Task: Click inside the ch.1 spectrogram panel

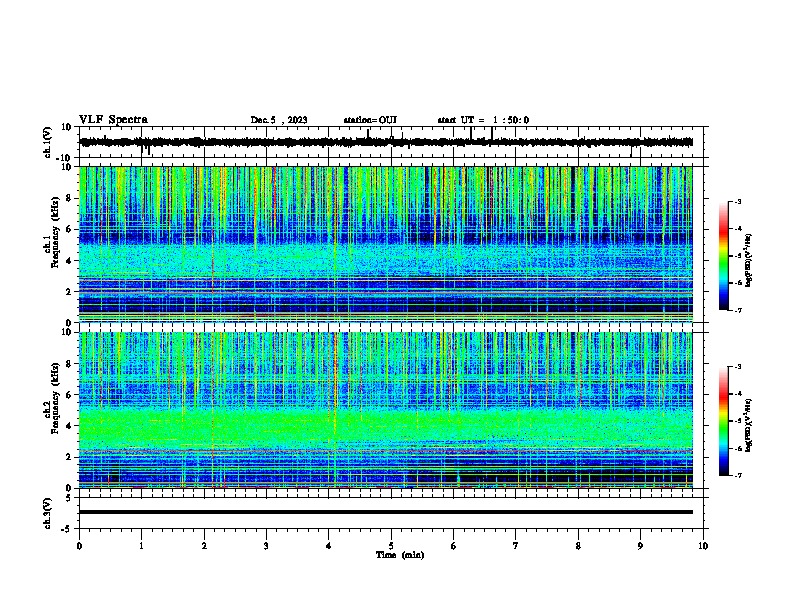Action: [x=386, y=244]
